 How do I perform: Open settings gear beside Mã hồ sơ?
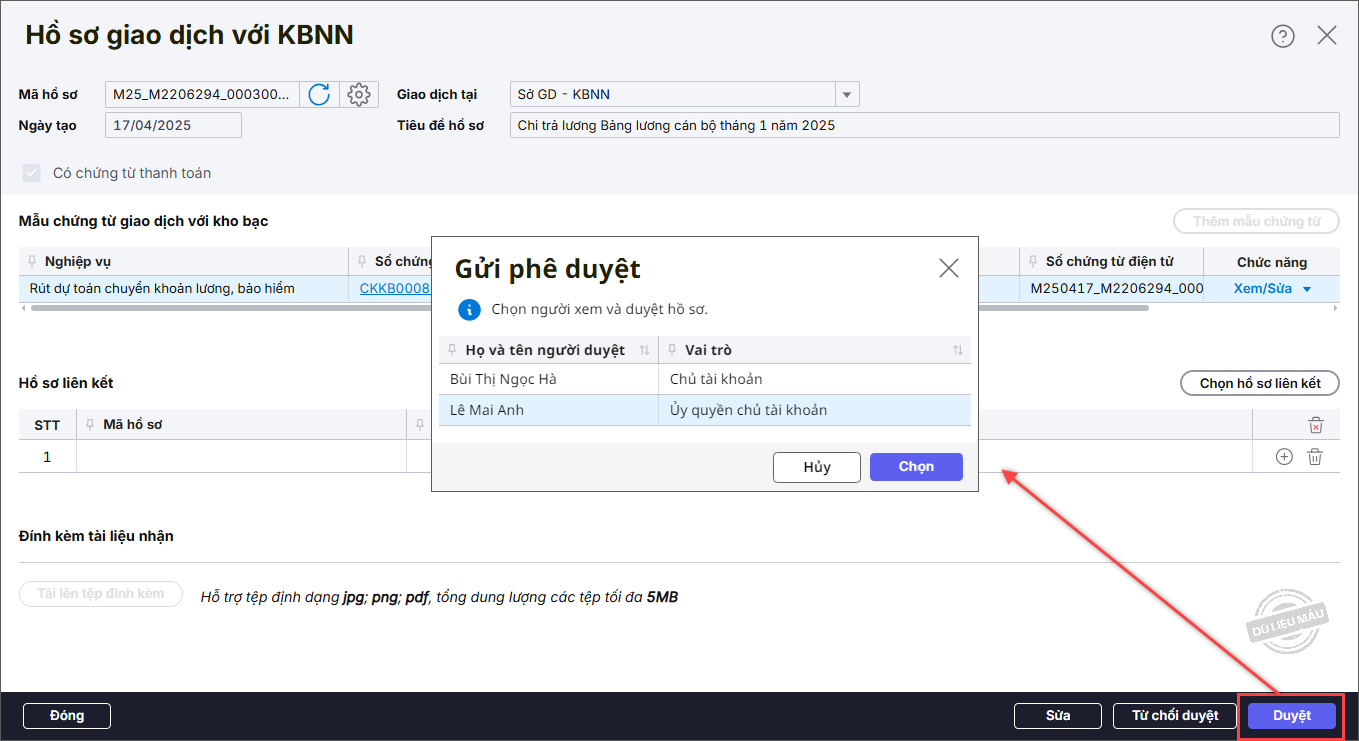[x=358, y=95]
